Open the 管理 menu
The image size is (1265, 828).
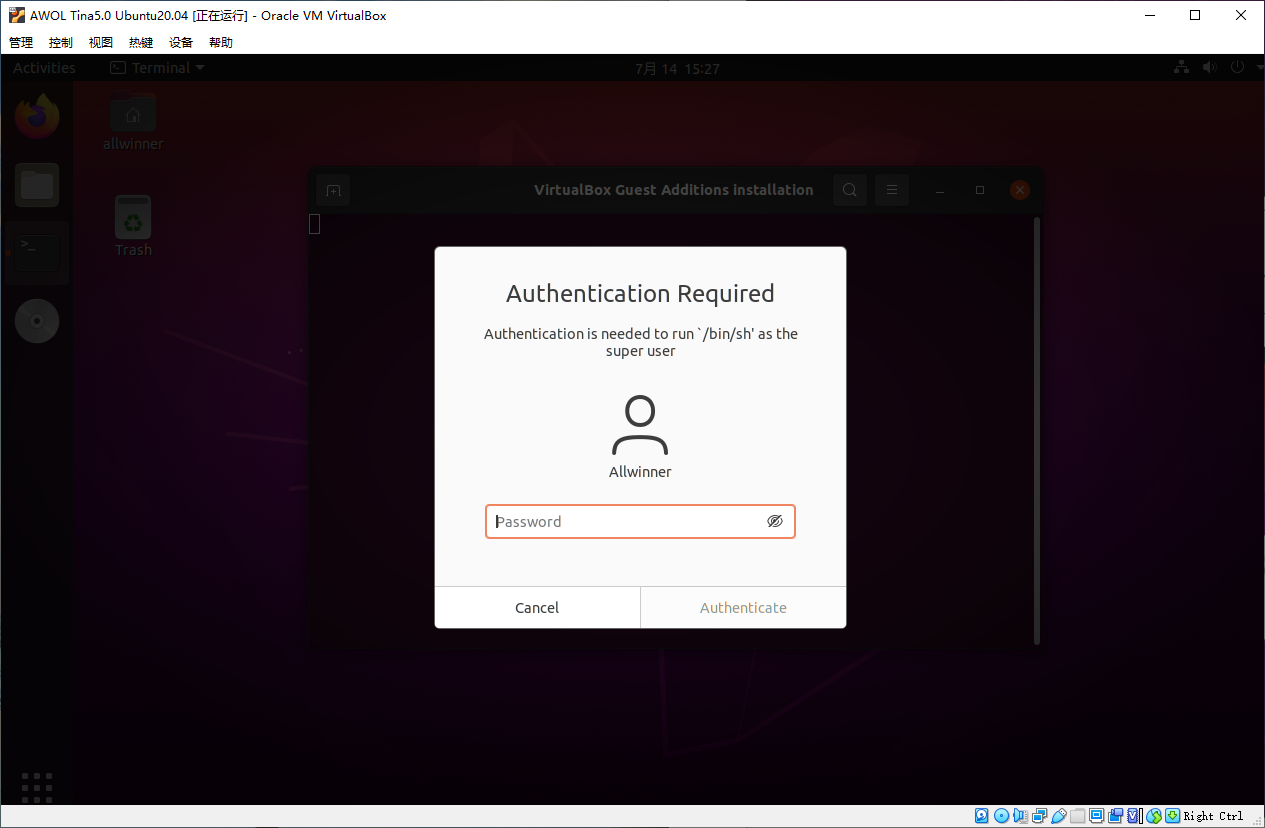pyautogui.click(x=21, y=43)
